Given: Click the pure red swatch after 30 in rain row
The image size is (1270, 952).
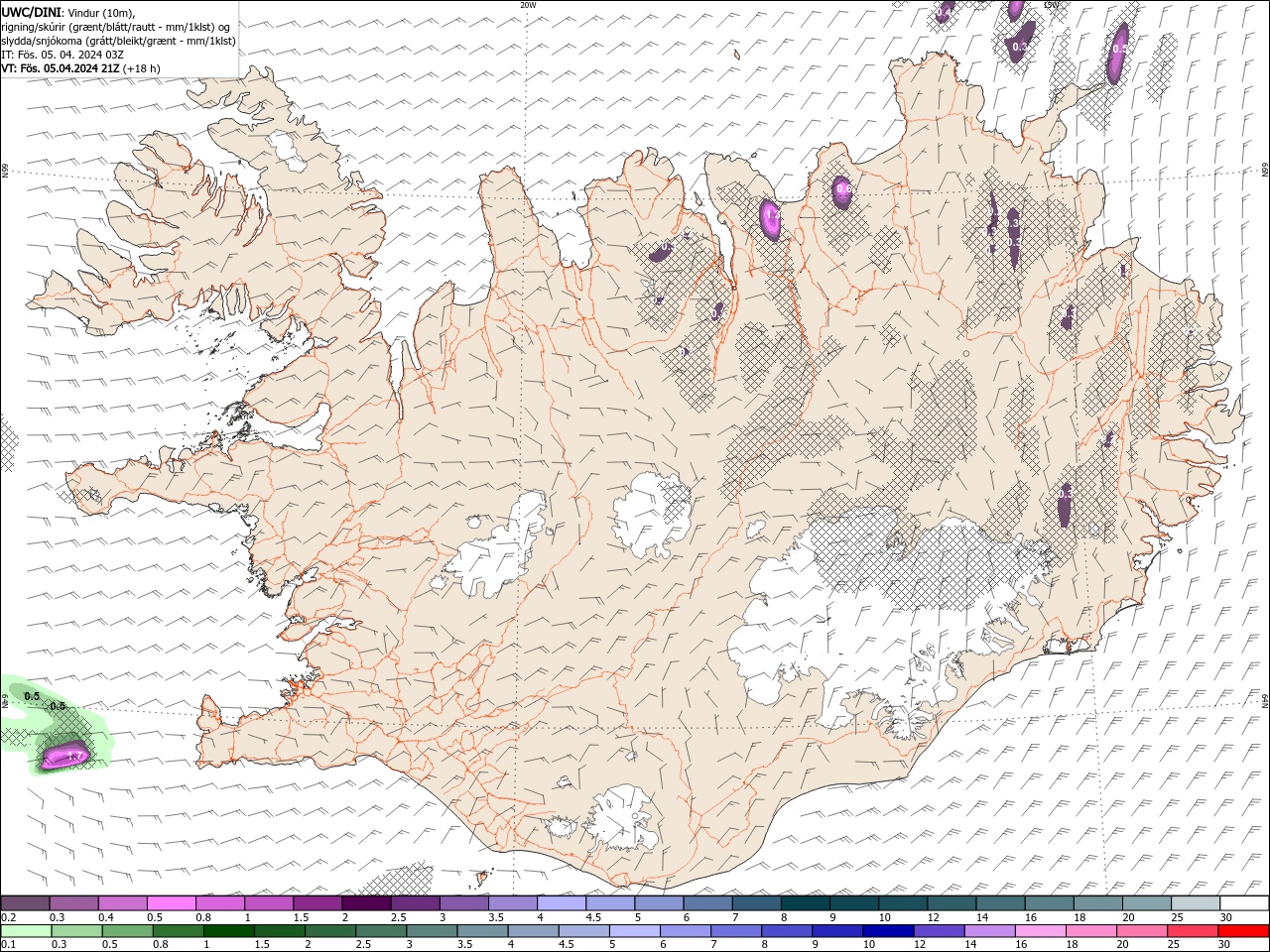Looking at the screenshot, I should [1243, 931].
